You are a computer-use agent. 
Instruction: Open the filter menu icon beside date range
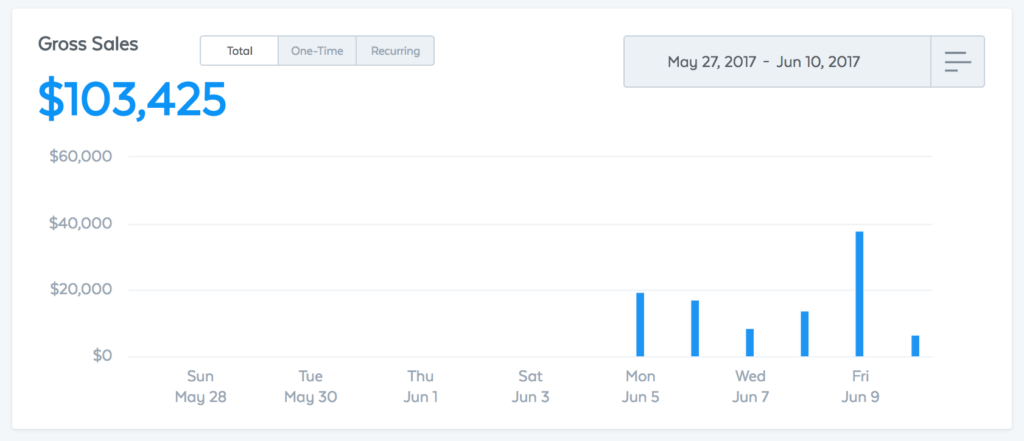(x=957, y=61)
